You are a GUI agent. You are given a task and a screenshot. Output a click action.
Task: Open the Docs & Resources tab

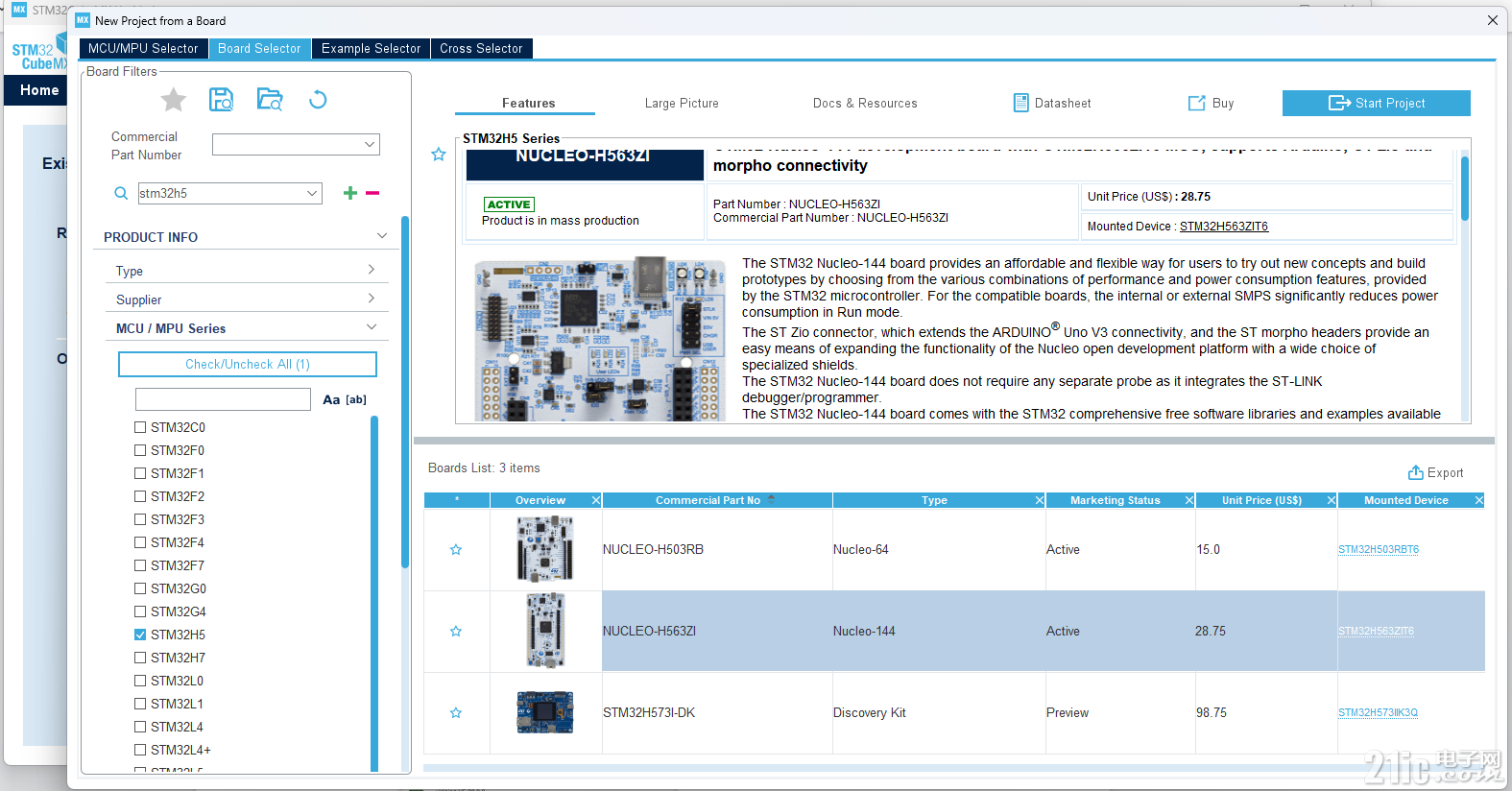point(865,103)
